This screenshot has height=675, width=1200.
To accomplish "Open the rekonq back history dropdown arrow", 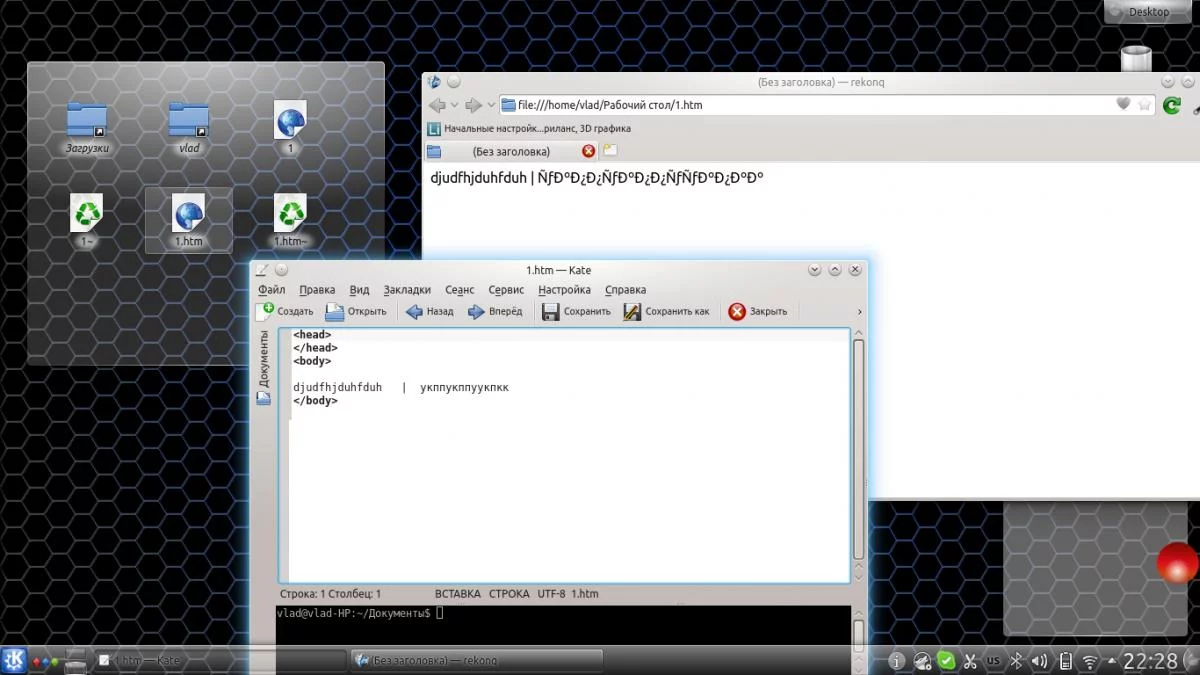I will (455, 105).
